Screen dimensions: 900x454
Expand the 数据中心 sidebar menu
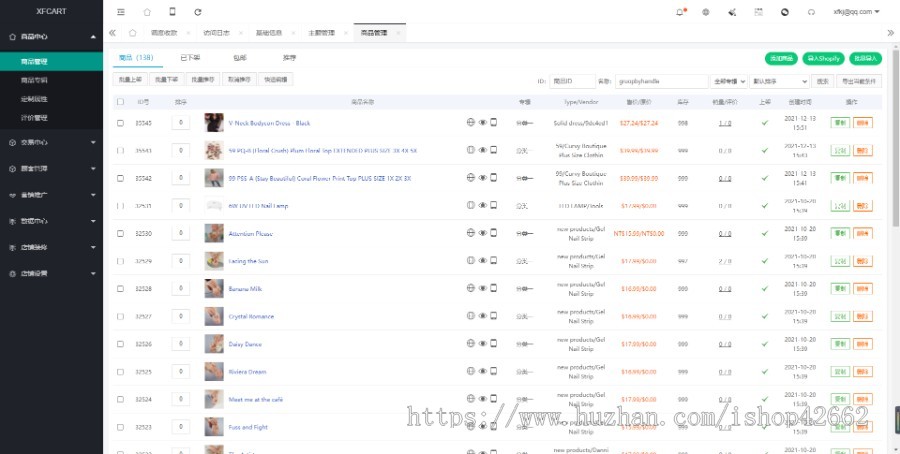pos(52,221)
